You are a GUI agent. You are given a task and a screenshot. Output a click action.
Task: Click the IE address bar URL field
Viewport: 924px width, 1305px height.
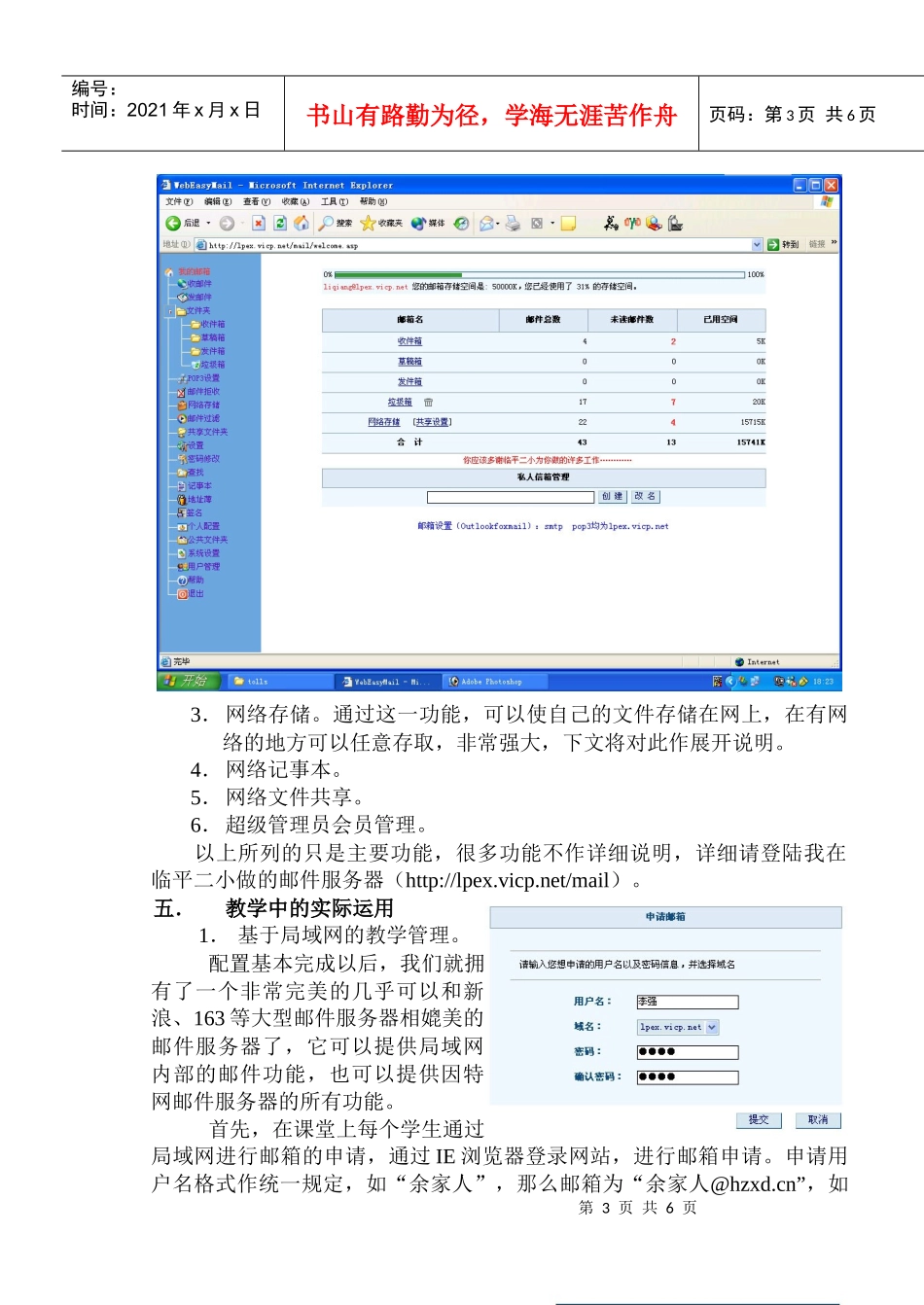point(479,245)
